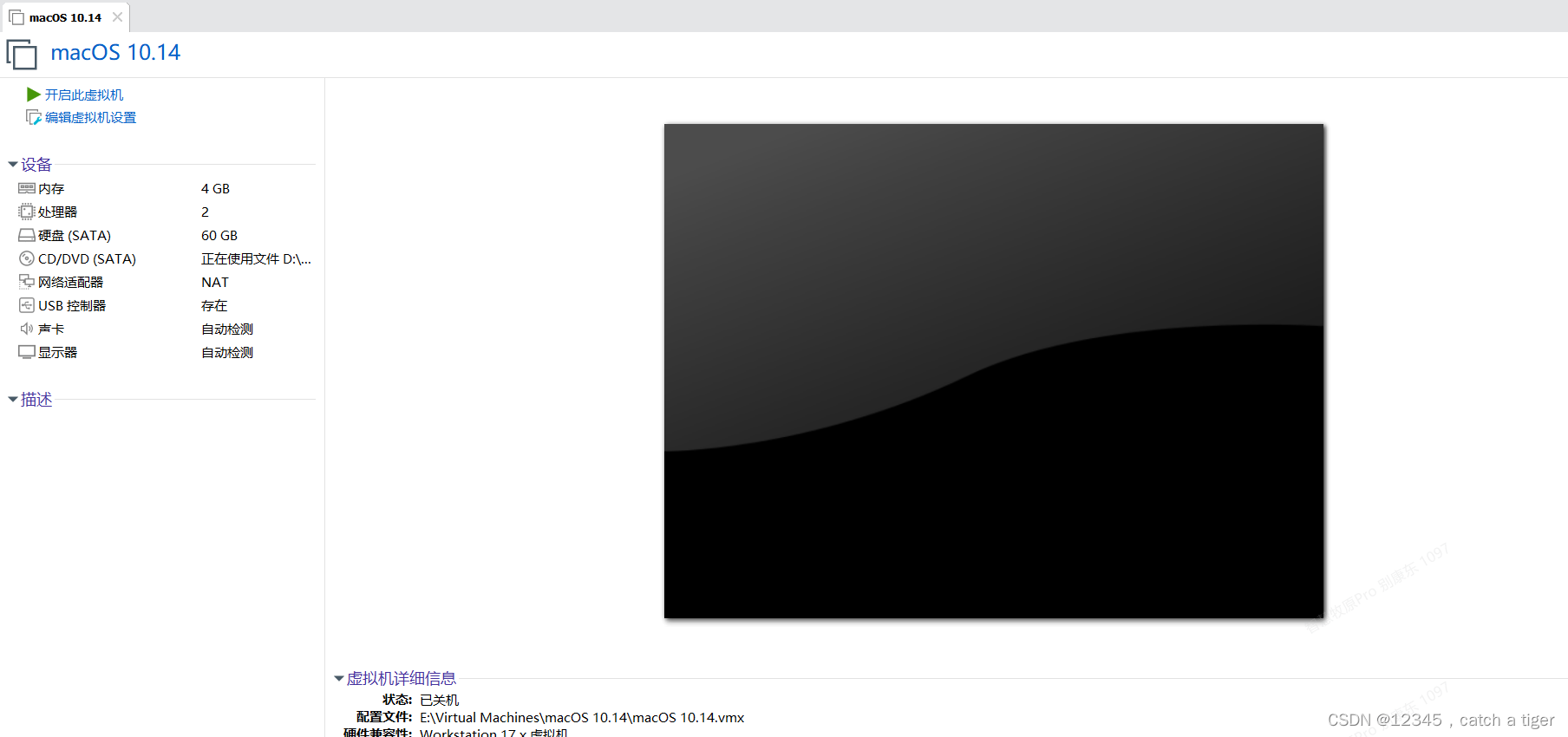Click the memory device icon
The image size is (1568, 737).
click(27, 188)
